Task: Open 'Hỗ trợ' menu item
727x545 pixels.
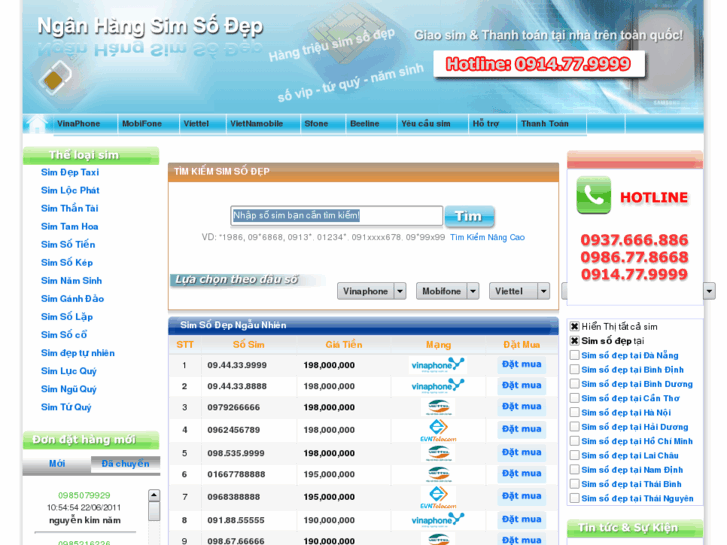Action: pos(486,124)
